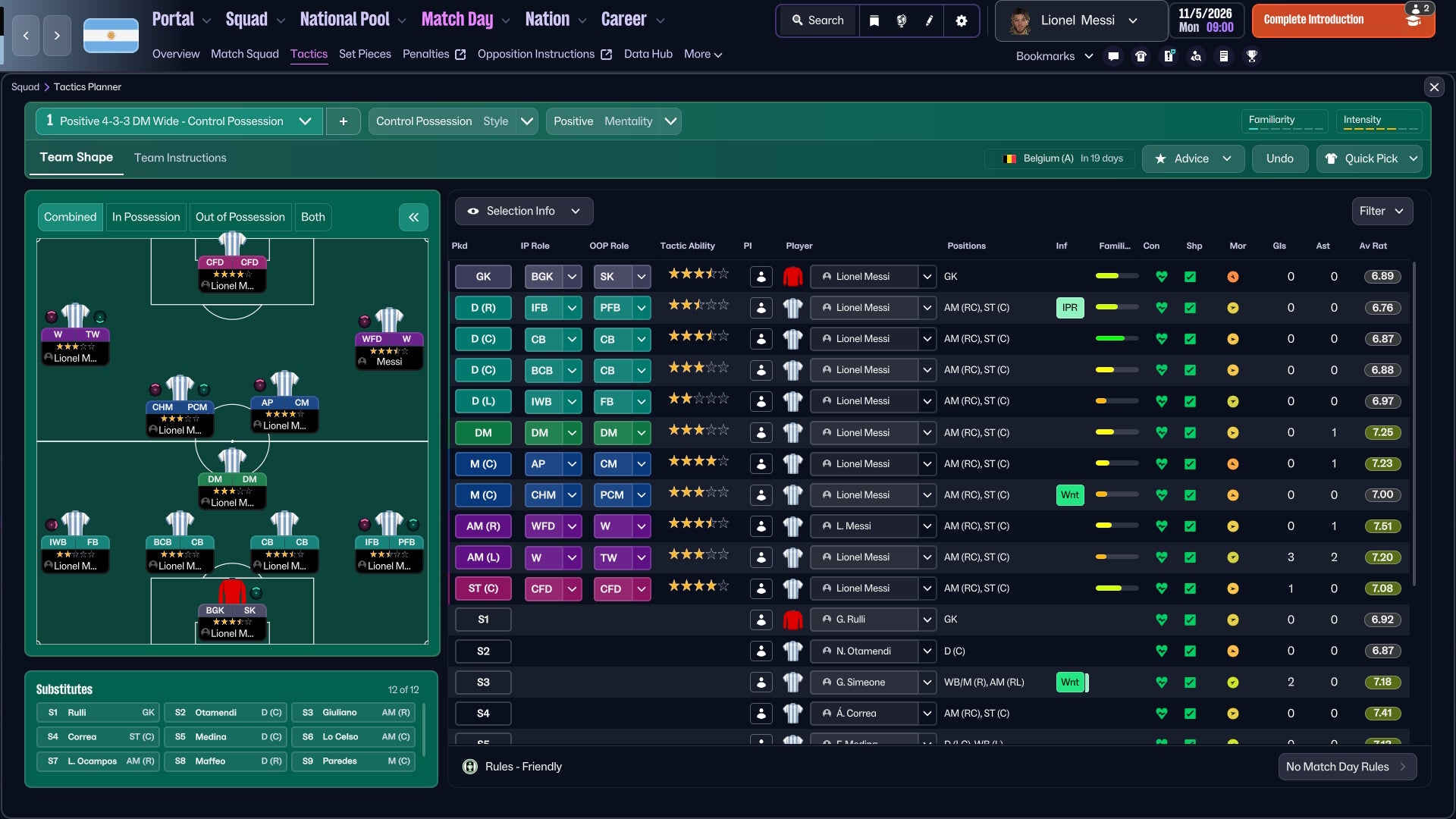The height and width of the screenshot is (819, 1456).
Task: Open the document shortcut icon
Action: coord(1224,56)
